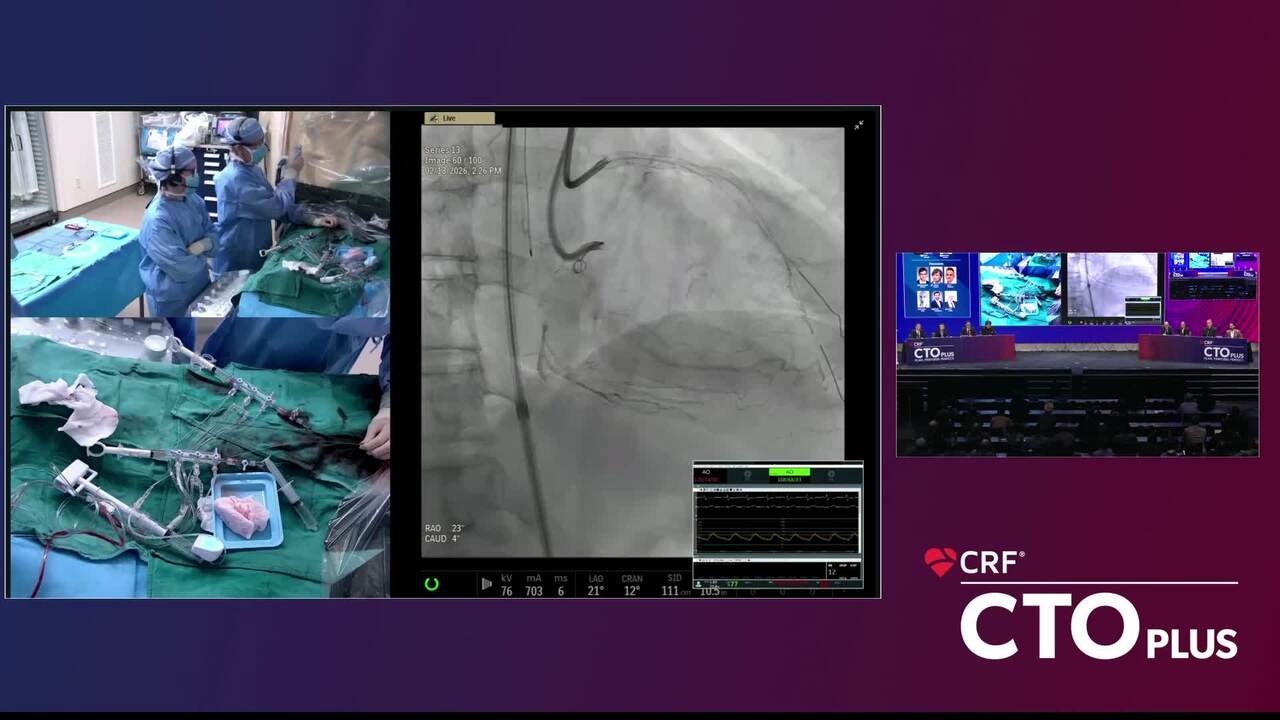The image size is (1280, 720).
Task: Click the LAO 21° angle readout
Action: click(x=595, y=585)
